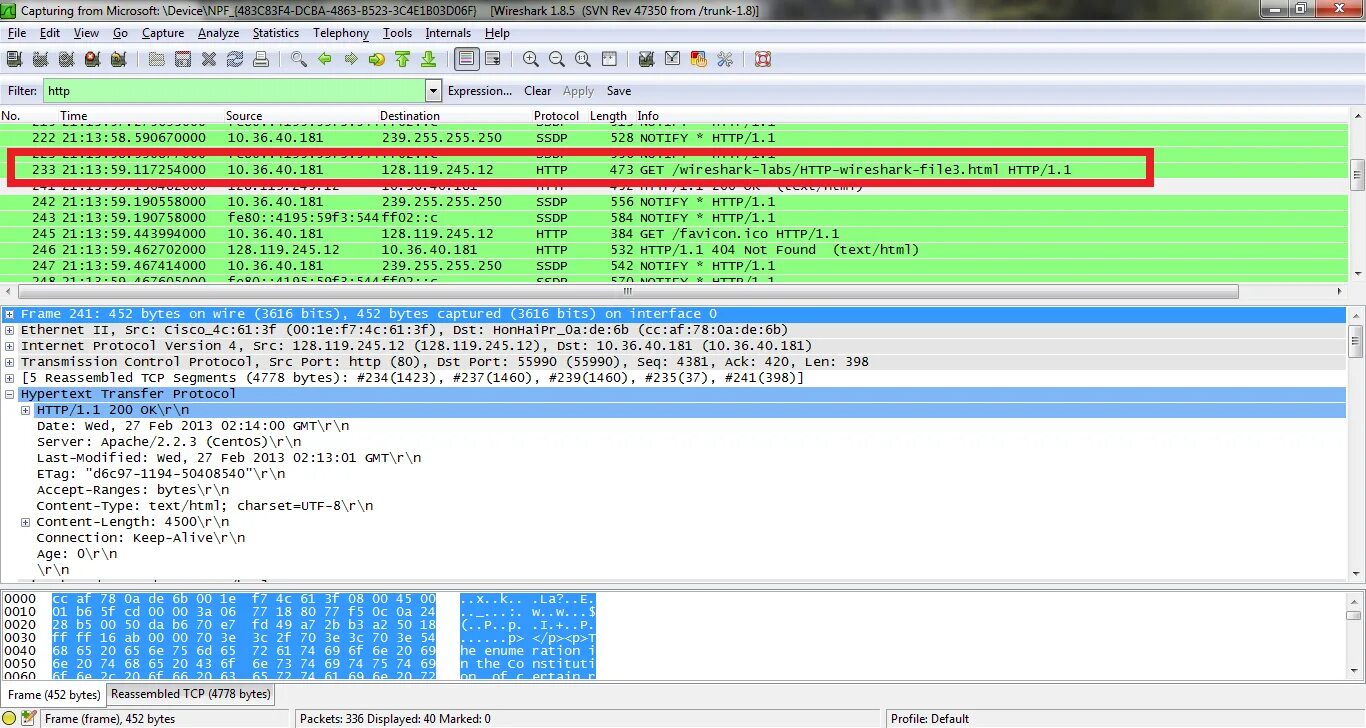Open the Telephony menu
Screen dimensions: 1366x728
[341, 33]
